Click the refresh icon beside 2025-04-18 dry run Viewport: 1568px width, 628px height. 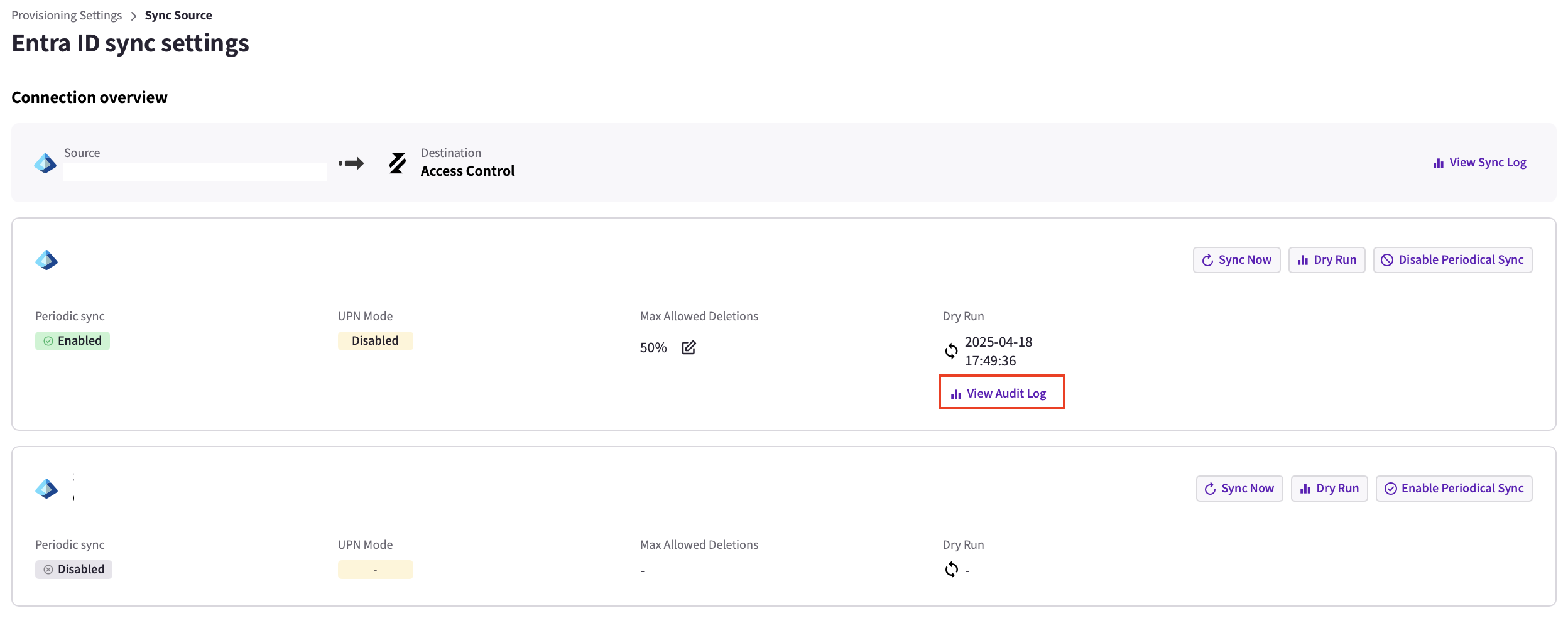pos(952,351)
